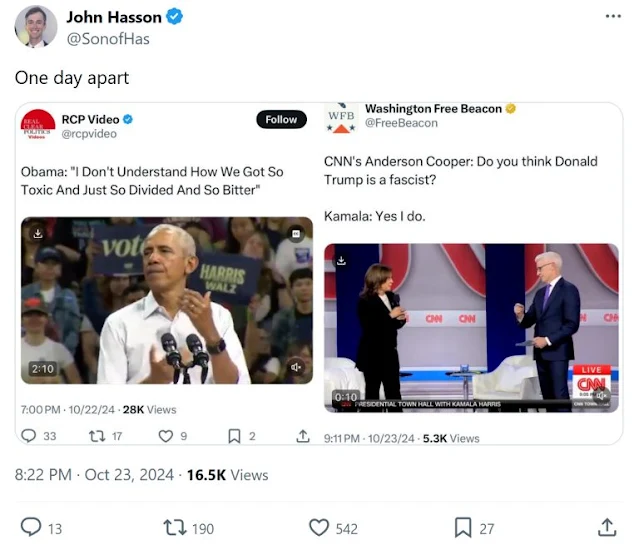Open the three-dot more options menu
Image resolution: width=639 pixels, height=550 pixels.
click(613, 16)
